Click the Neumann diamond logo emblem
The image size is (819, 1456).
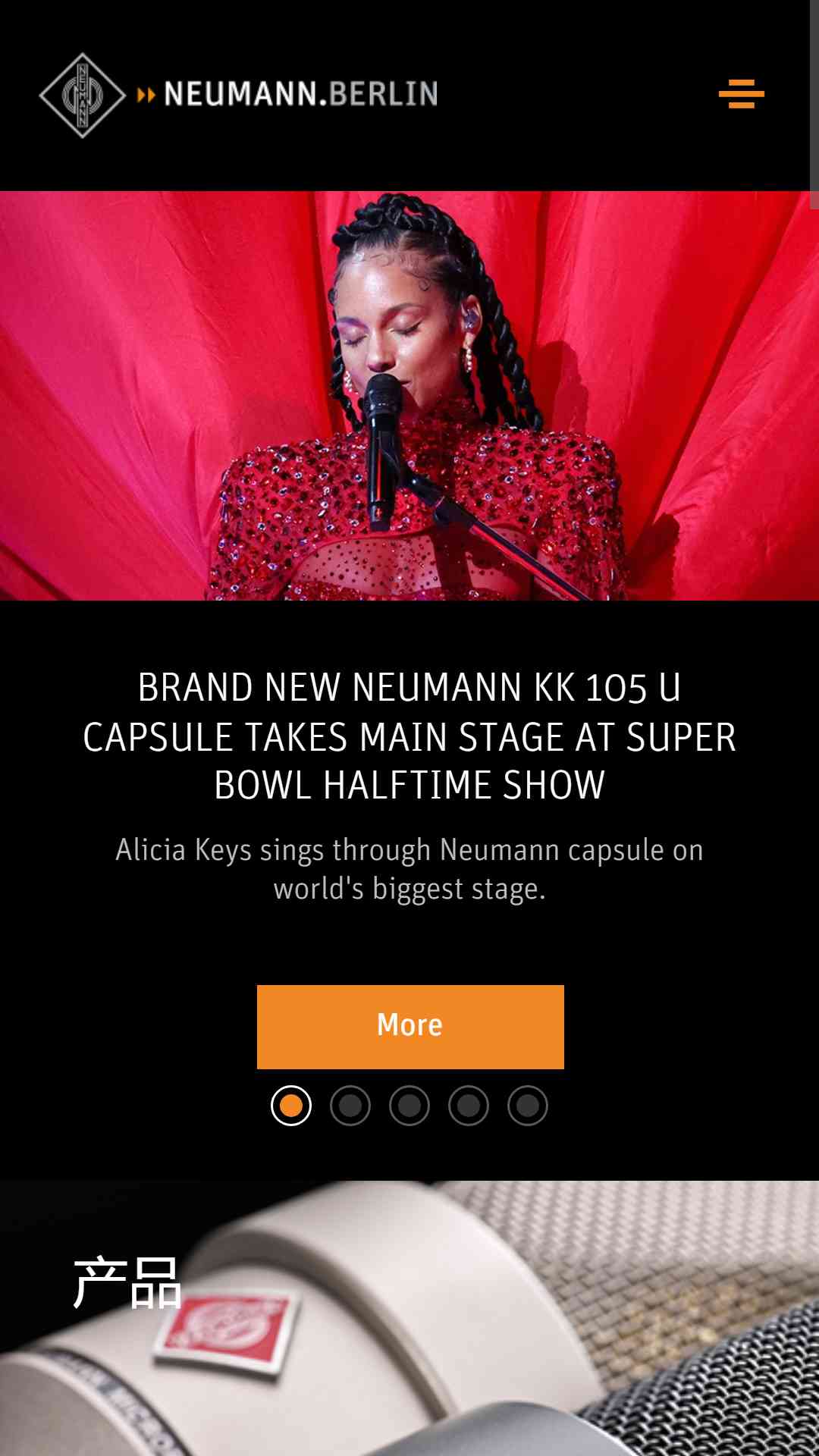[x=82, y=95]
